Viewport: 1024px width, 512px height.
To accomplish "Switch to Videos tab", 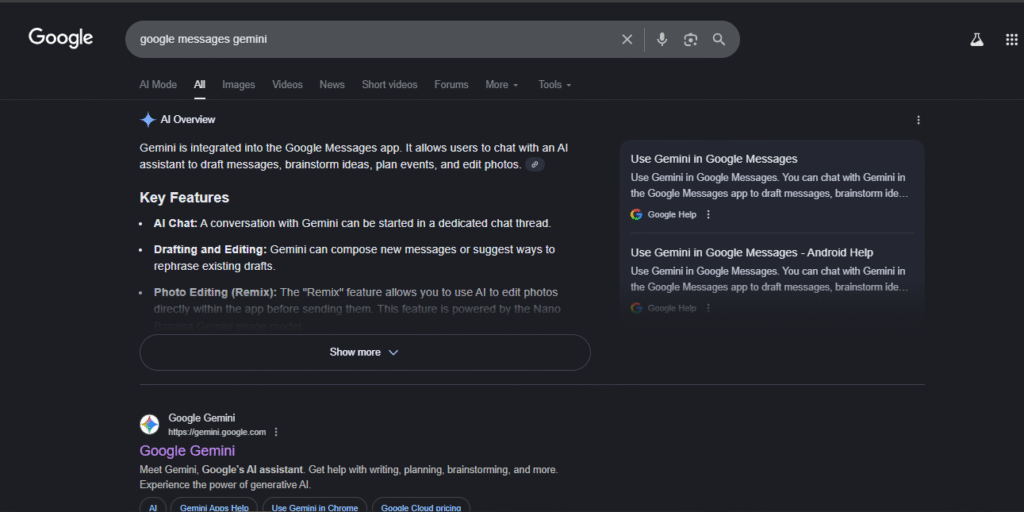I will pos(287,85).
